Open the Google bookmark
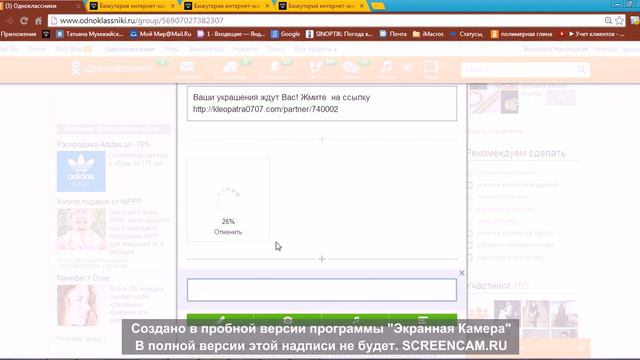Image resolution: width=640 pixels, height=360 pixels. tap(286, 34)
